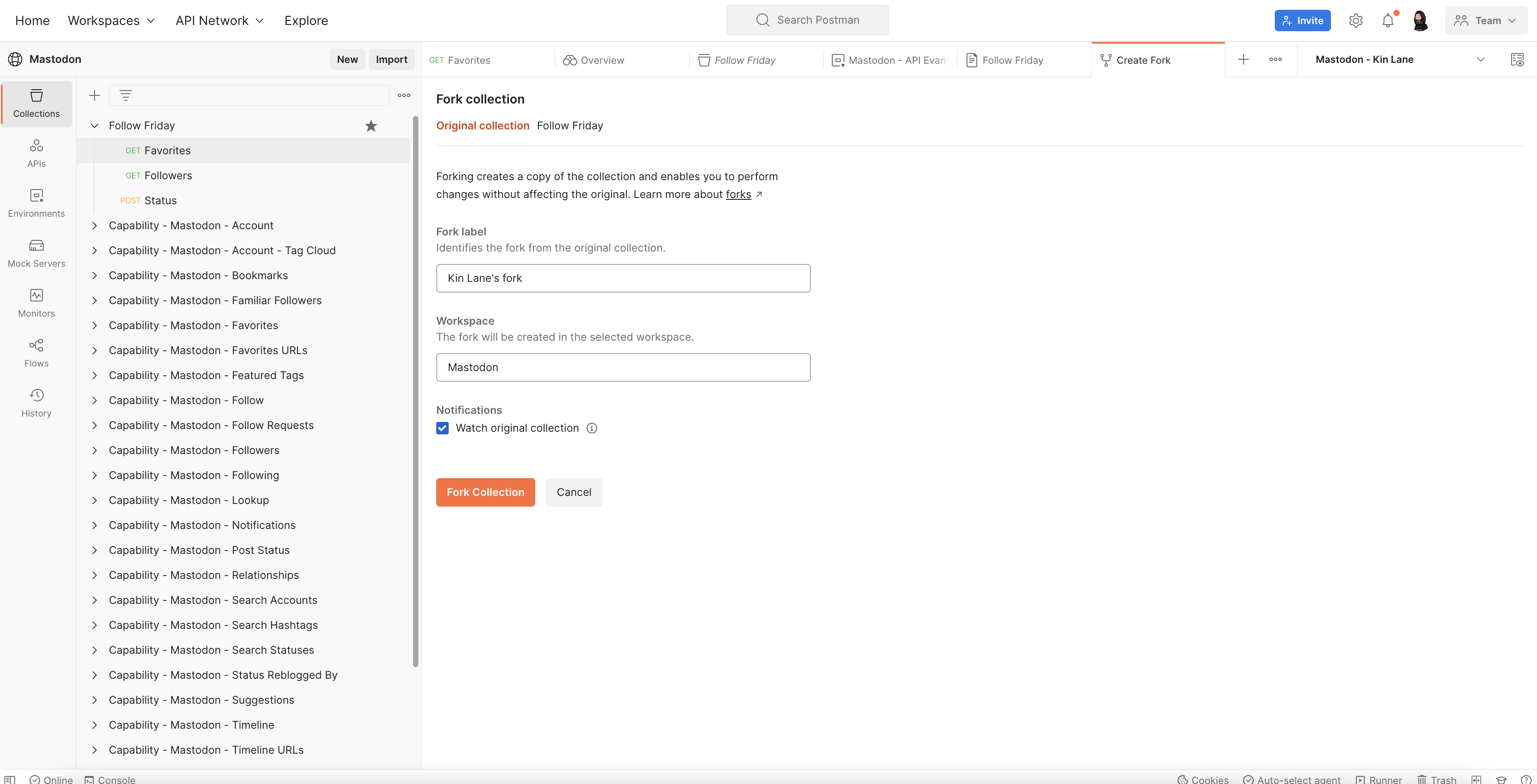The height and width of the screenshot is (784, 1537).
Task: Uncheck Watch original collection checkbox
Action: [x=442, y=428]
